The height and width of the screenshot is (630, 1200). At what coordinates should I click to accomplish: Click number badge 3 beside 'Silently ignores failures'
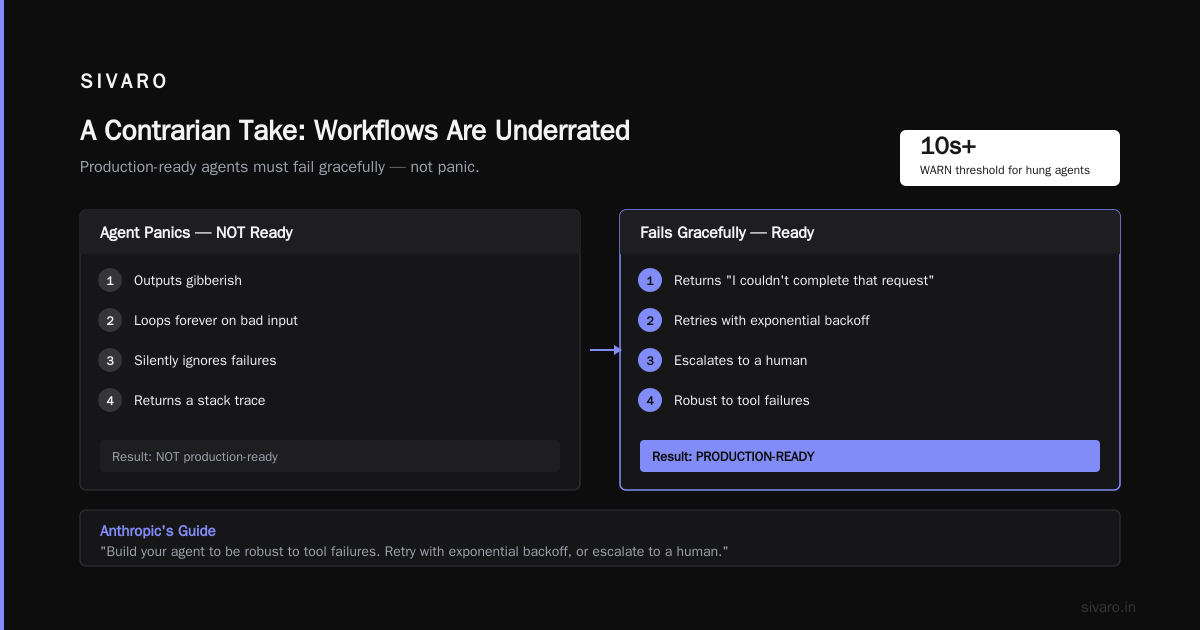tap(110, 361)
